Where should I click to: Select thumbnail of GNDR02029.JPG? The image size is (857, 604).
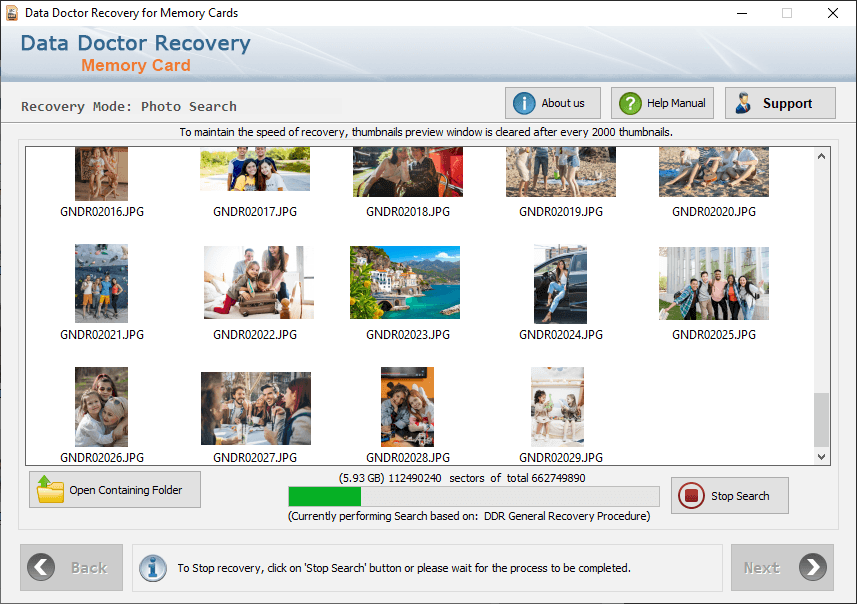click(x=557, y=407)
